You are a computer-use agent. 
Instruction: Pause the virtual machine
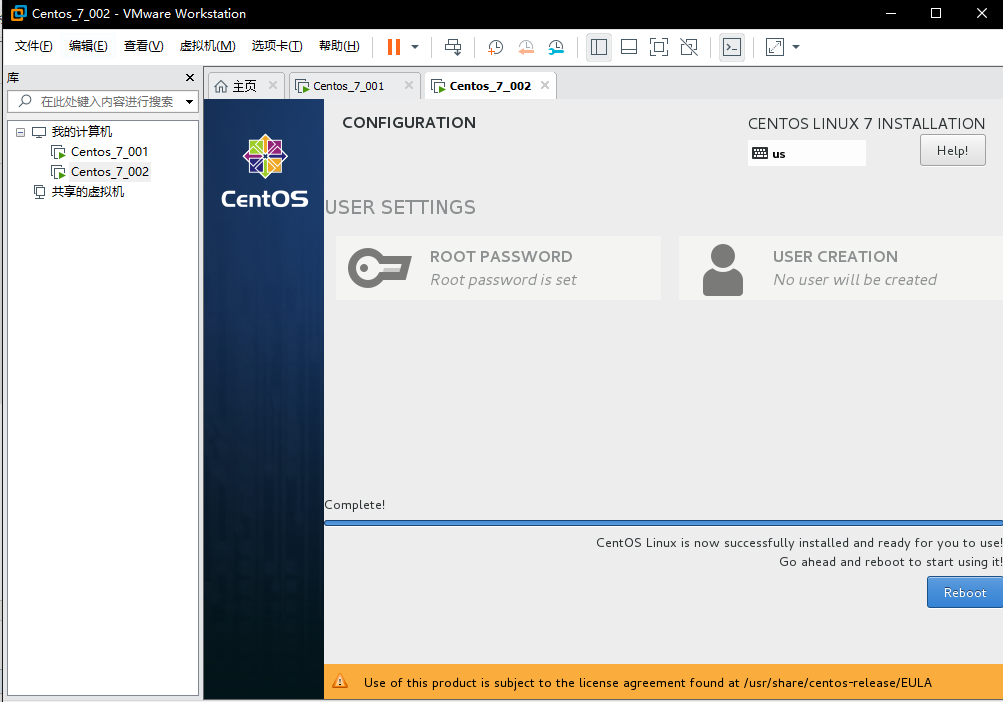coord(393,47)
